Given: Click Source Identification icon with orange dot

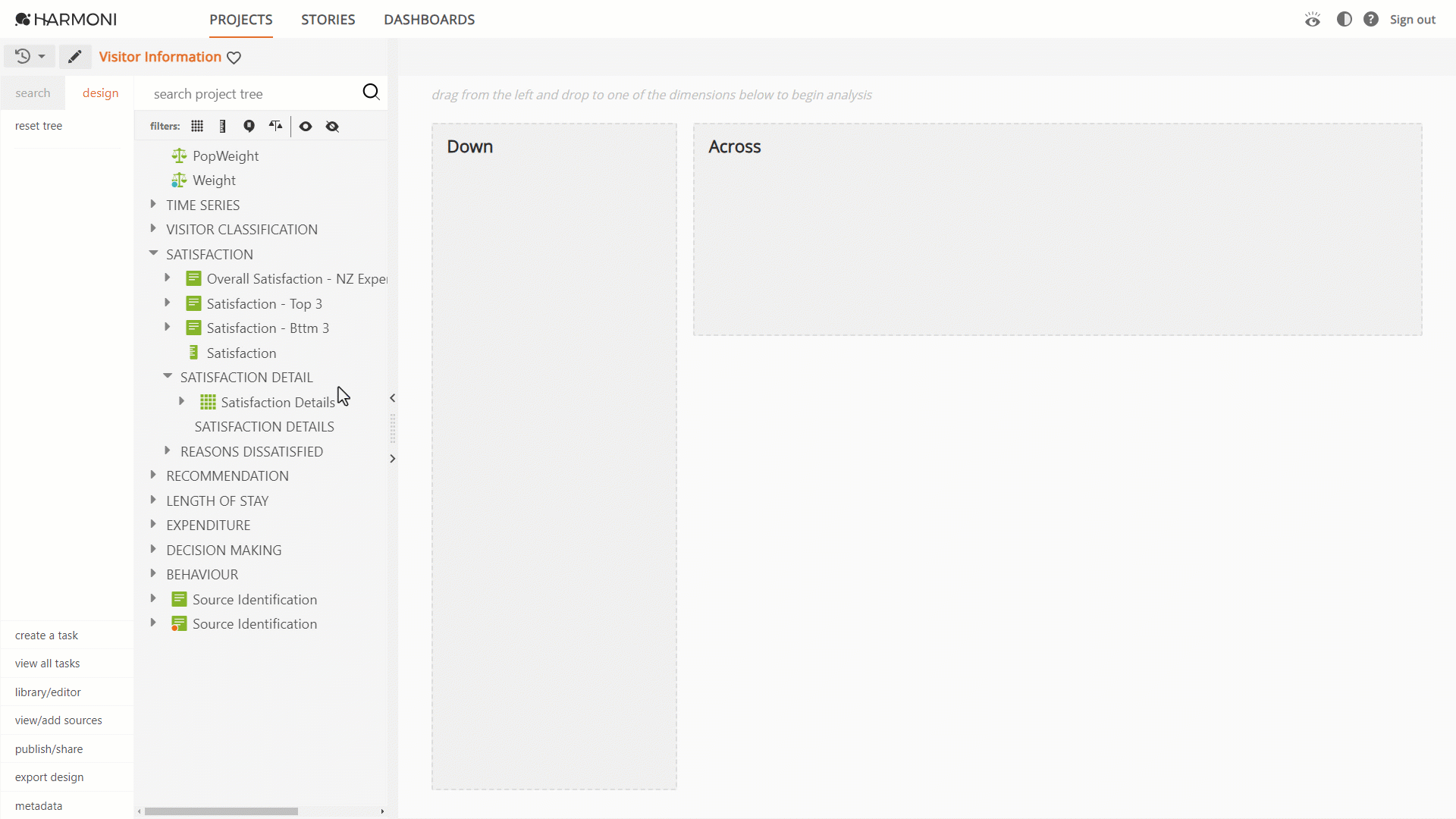Looking at the screenshot, I should pyautogui.click(x=179, y=623).
